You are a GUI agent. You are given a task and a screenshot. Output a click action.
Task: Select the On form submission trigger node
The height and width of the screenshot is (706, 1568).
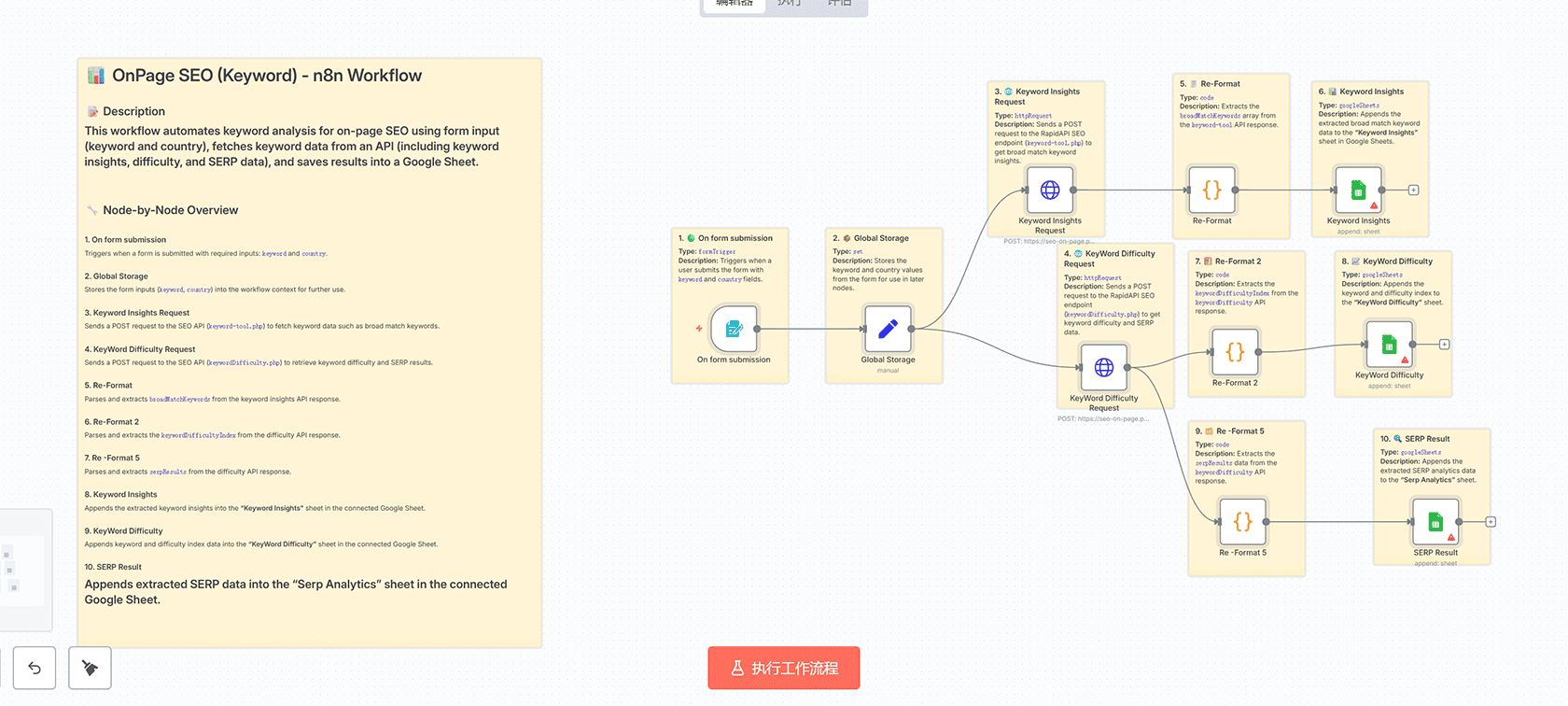(734, 329)
